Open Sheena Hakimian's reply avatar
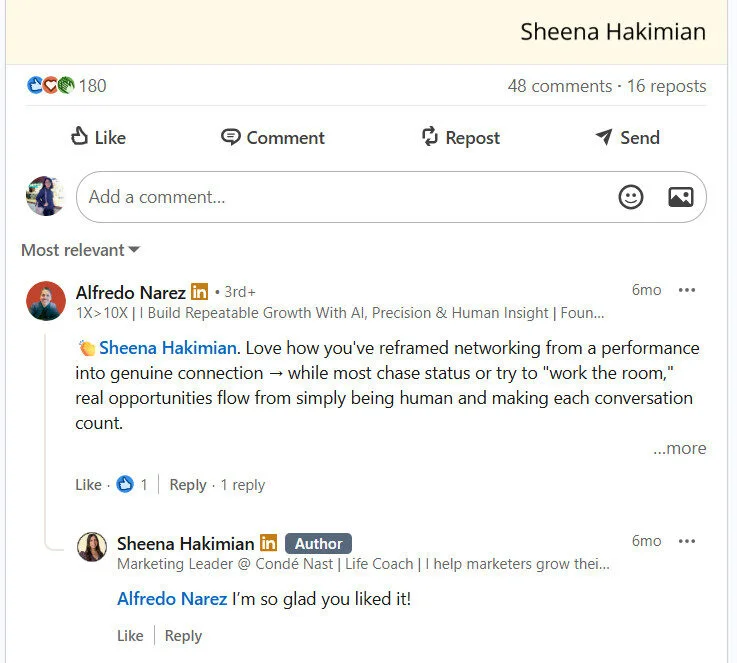The width and height of the screenshot is (737, 663). click(92, 546)
